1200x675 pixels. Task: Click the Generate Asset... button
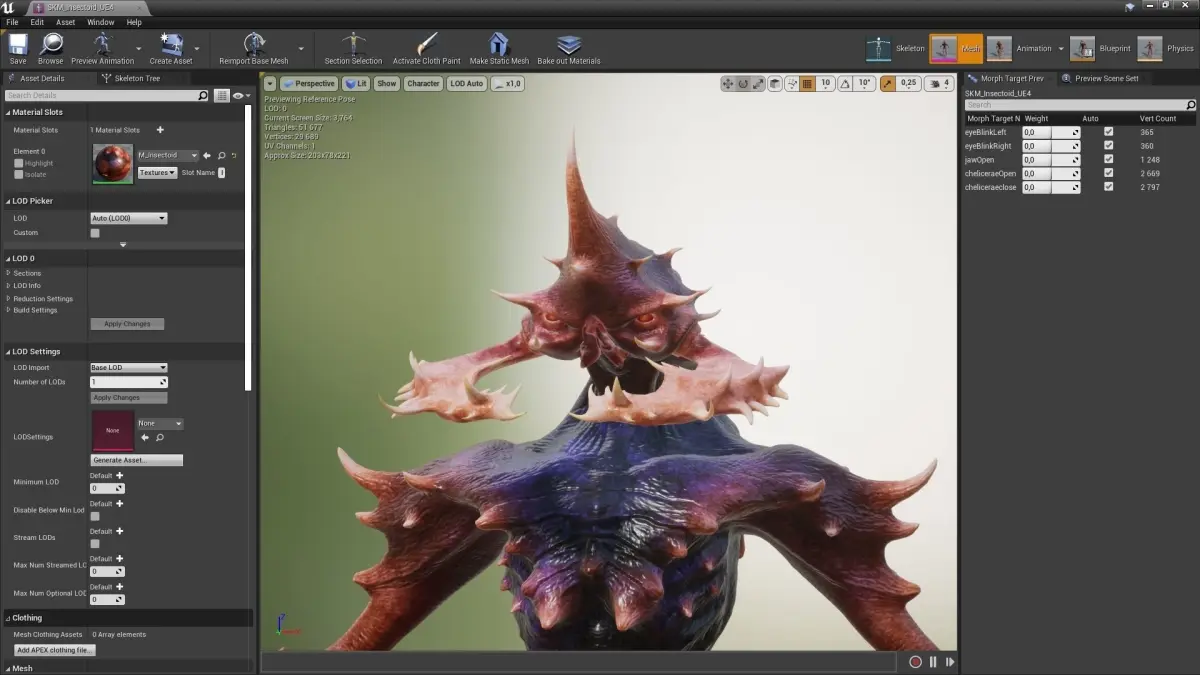click(137, 460)
